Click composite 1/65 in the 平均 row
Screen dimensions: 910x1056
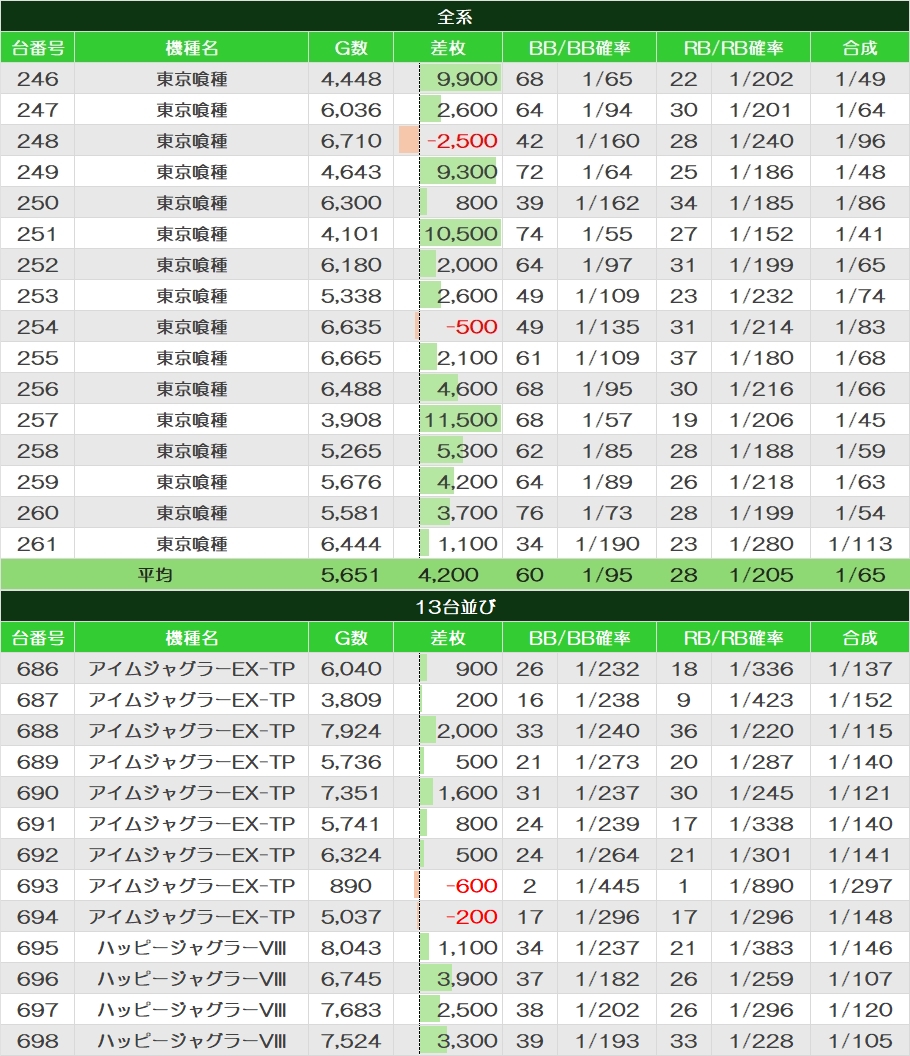(860, 574)
